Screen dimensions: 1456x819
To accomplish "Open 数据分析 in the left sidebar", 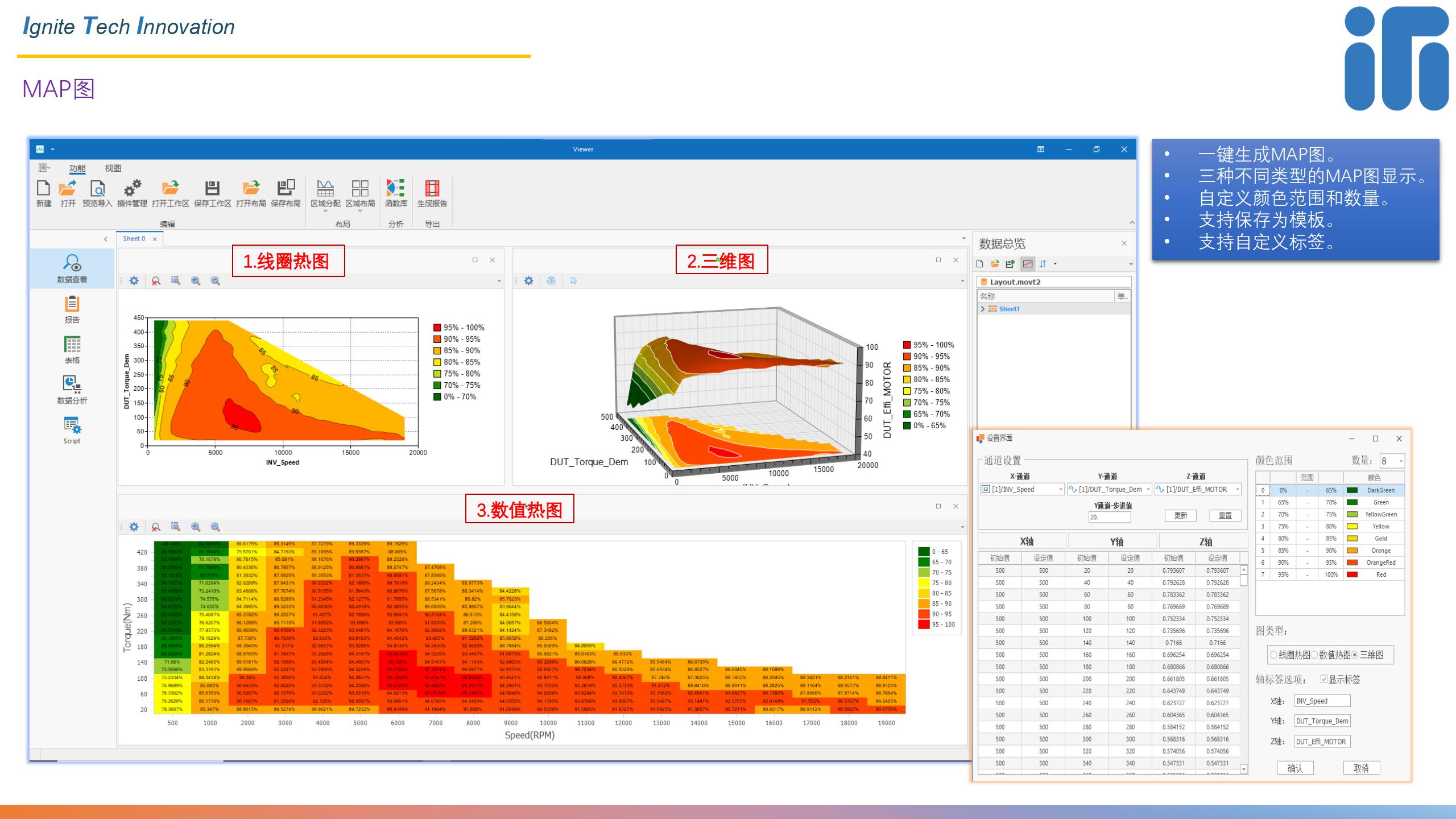I will click(72, 390).
